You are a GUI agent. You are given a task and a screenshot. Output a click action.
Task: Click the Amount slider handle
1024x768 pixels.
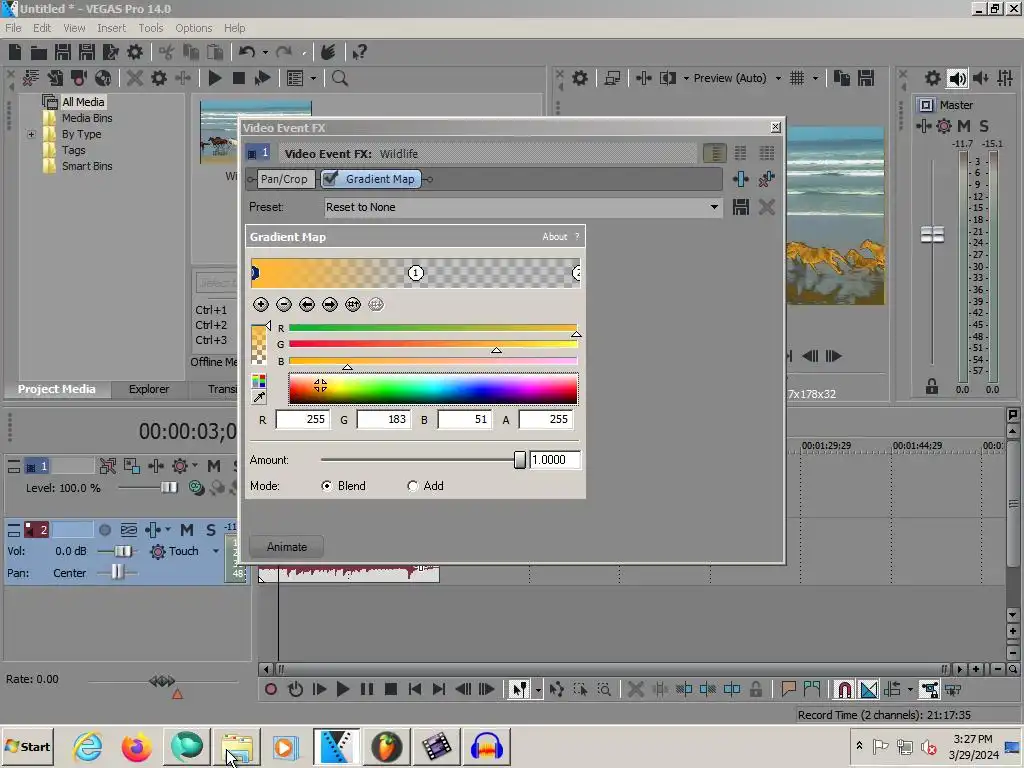pyautogui.click(x=520, y=460)
